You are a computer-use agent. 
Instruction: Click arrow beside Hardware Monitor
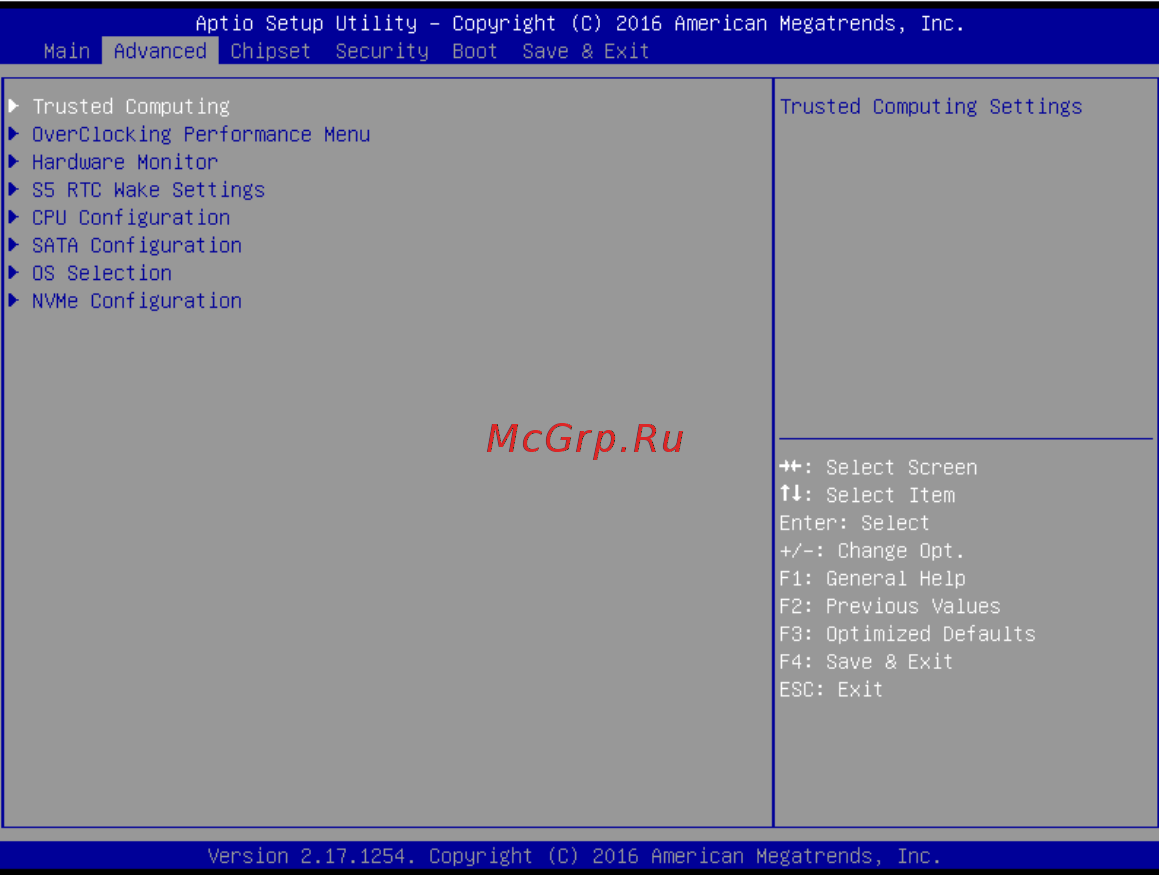[x=14, y=161]
